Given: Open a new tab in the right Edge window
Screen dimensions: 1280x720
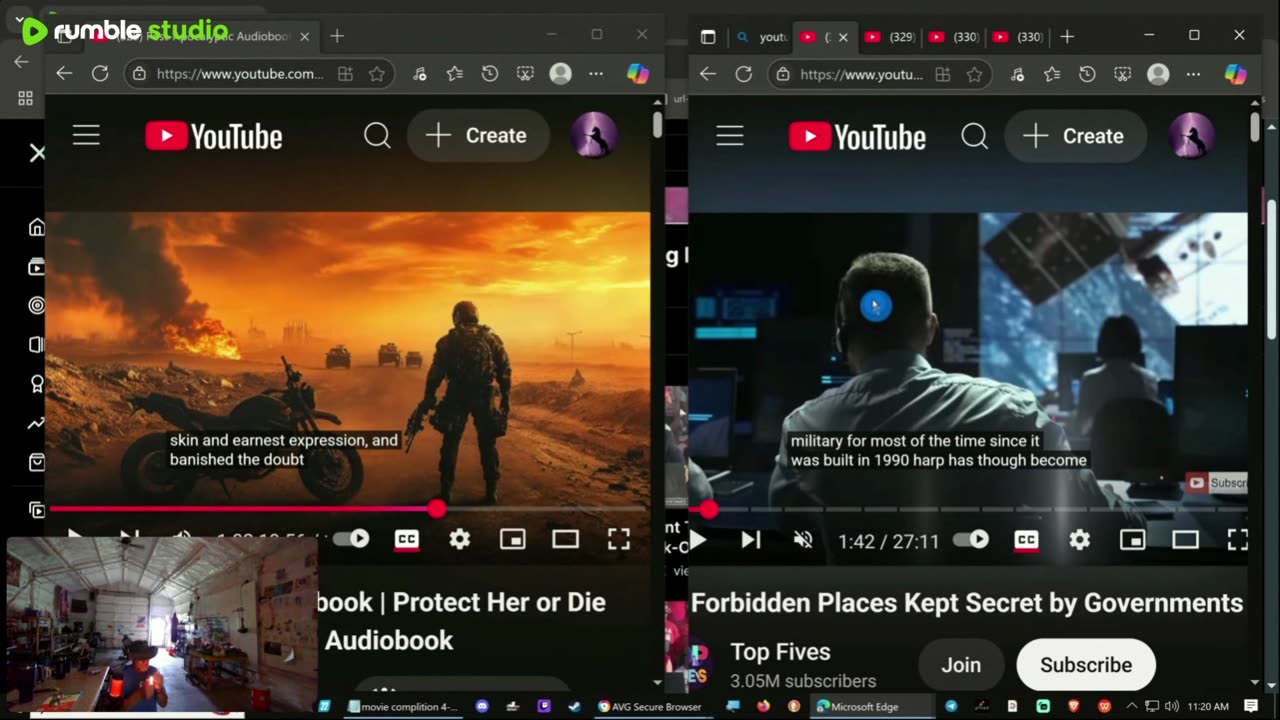Looking at the screenshot, I should [1067, 37].
